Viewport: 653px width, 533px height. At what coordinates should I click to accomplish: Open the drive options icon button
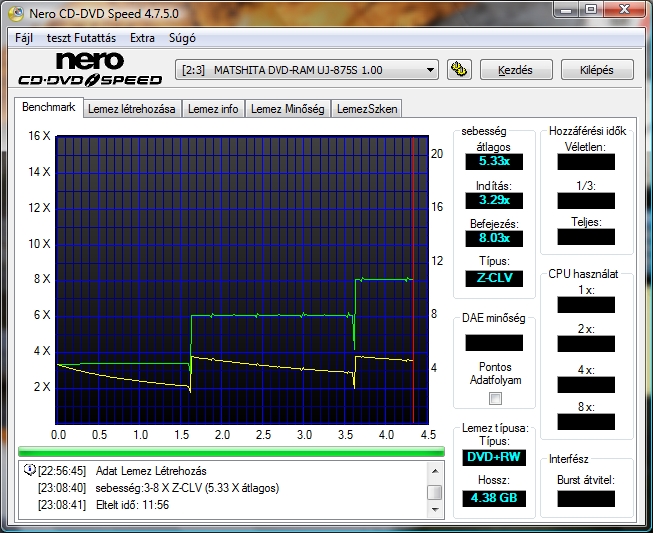click(459, 69)
